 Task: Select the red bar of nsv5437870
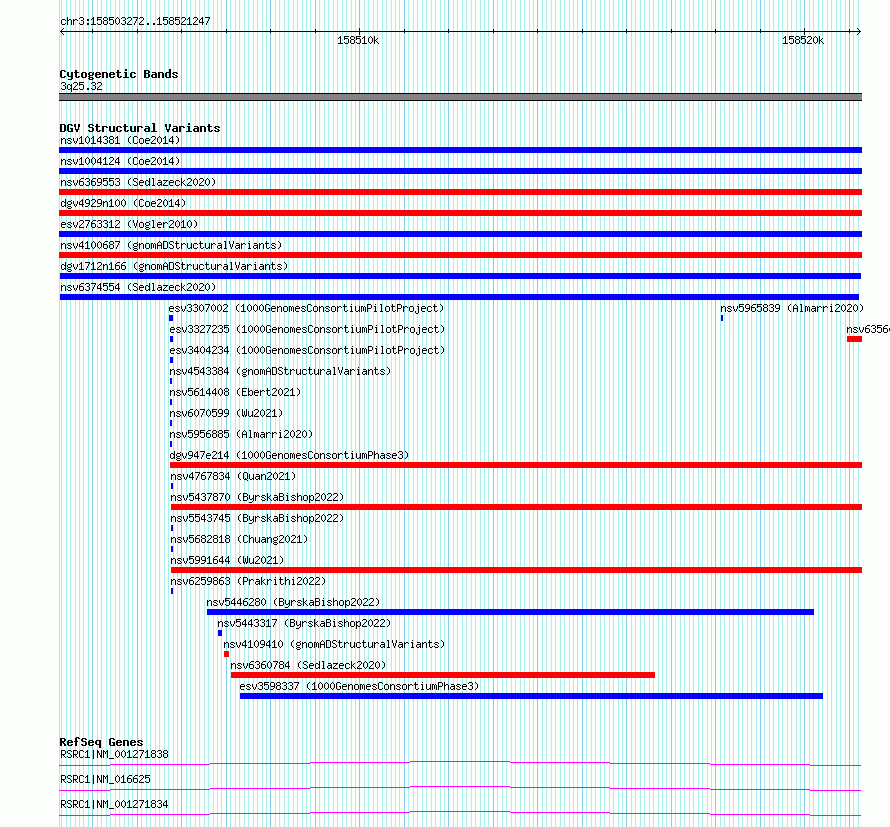[517, 507]
